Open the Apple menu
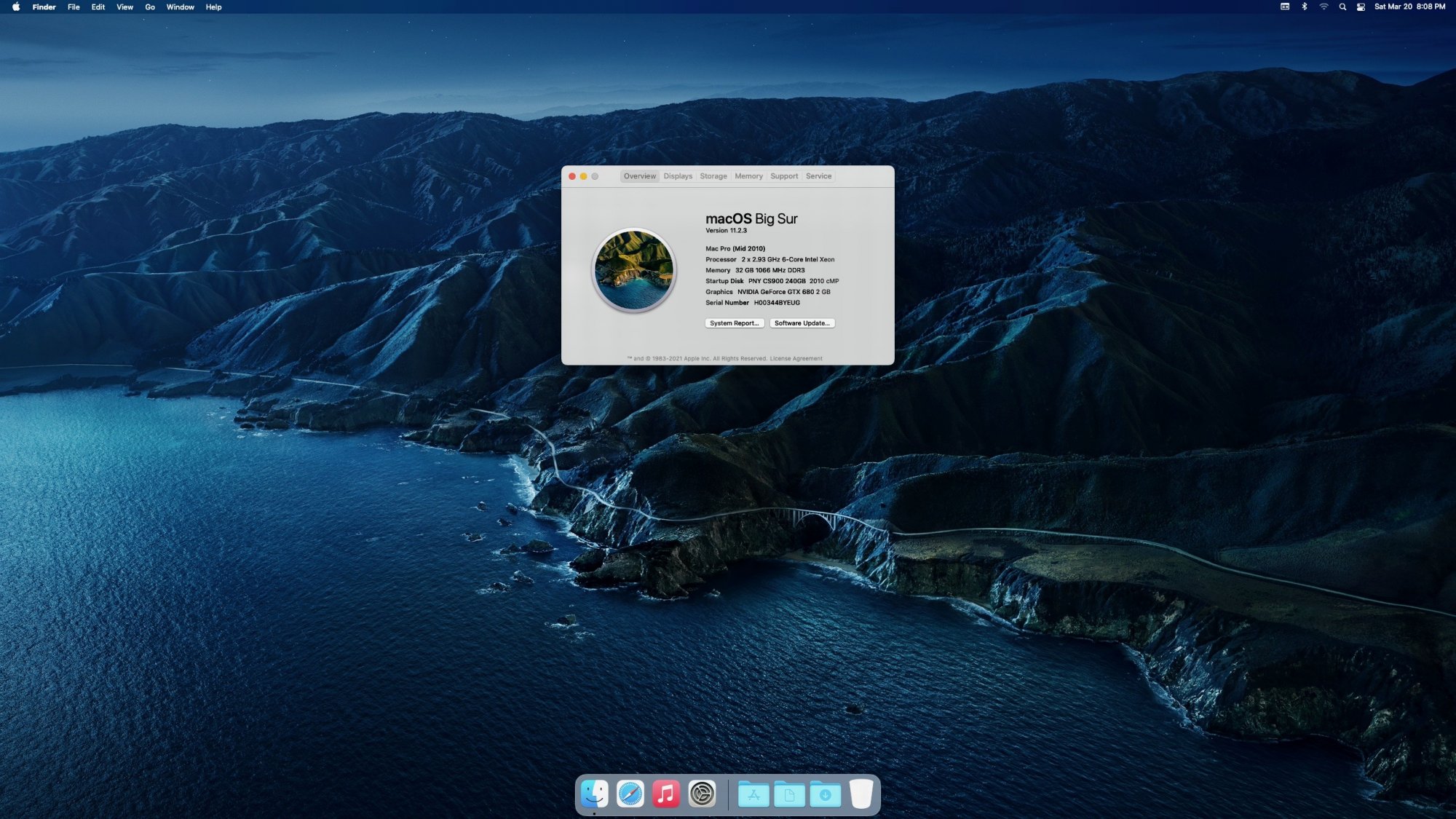The height and width of the screenshot is (819, 1456). 16,7
